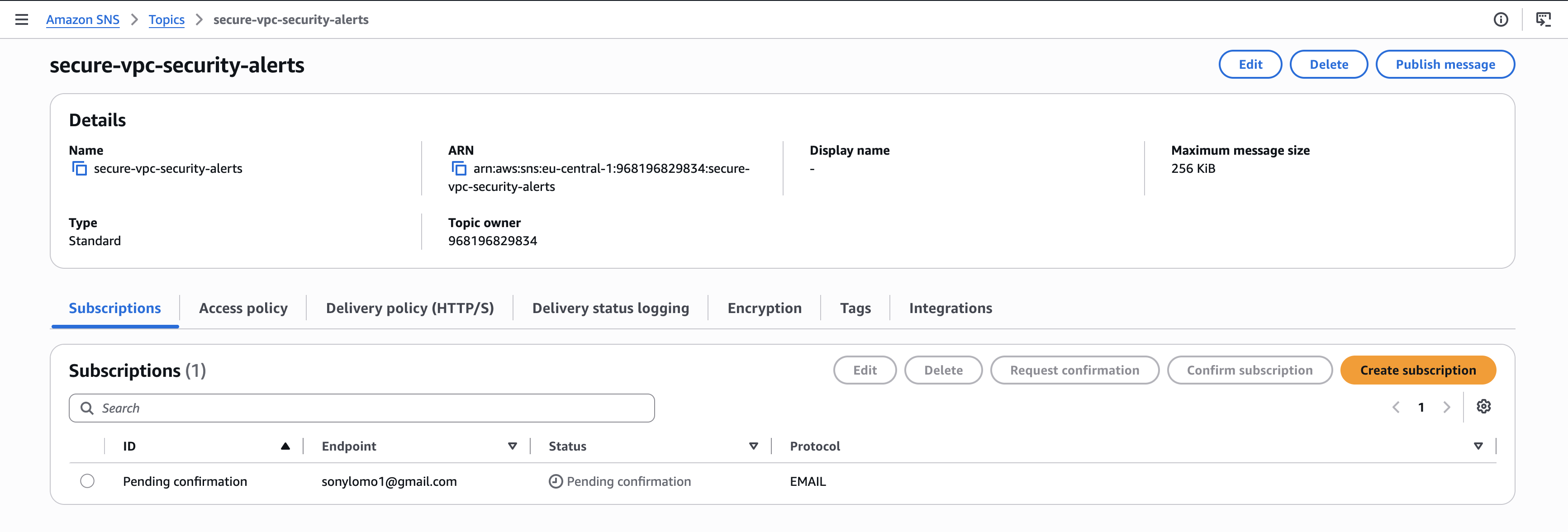Click the subscriptions Delete button

pyautogui.click(x=944, y=370)
